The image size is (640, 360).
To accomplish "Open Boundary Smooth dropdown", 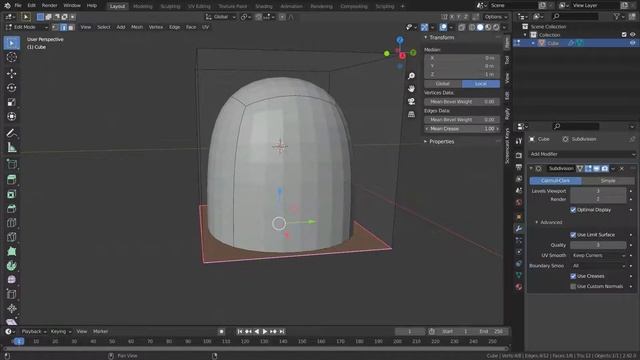I will [x=598, y=266].
